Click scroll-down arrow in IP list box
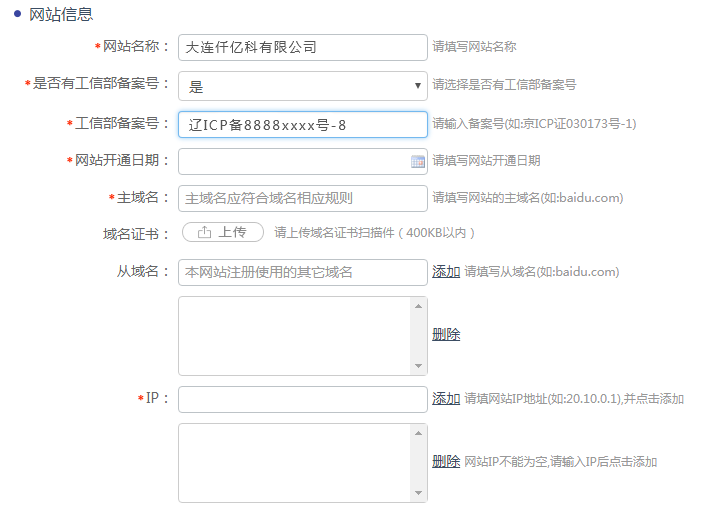The image size is (709, 512). 420,493
